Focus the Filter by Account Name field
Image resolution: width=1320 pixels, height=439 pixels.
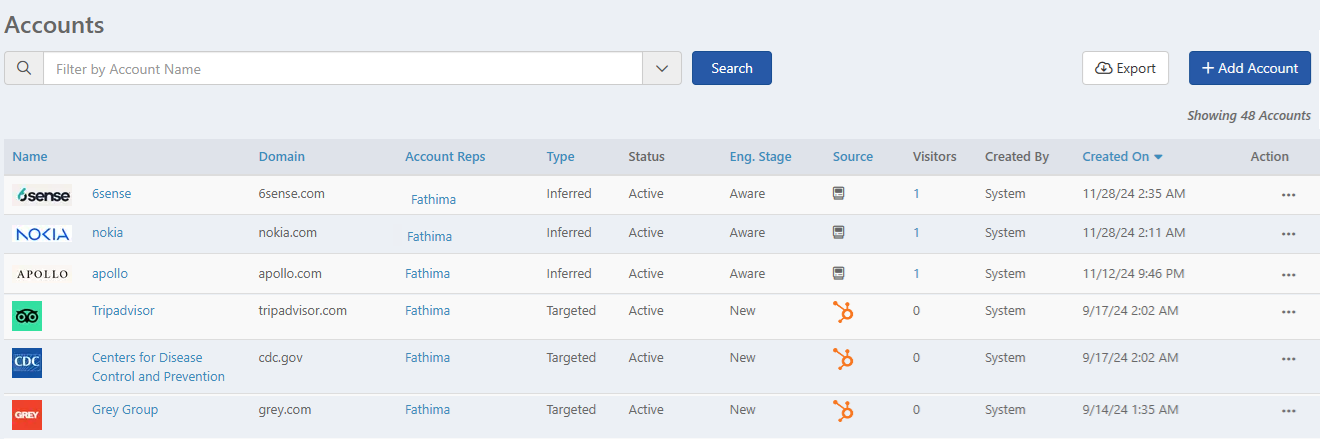[x=343, y=69]
